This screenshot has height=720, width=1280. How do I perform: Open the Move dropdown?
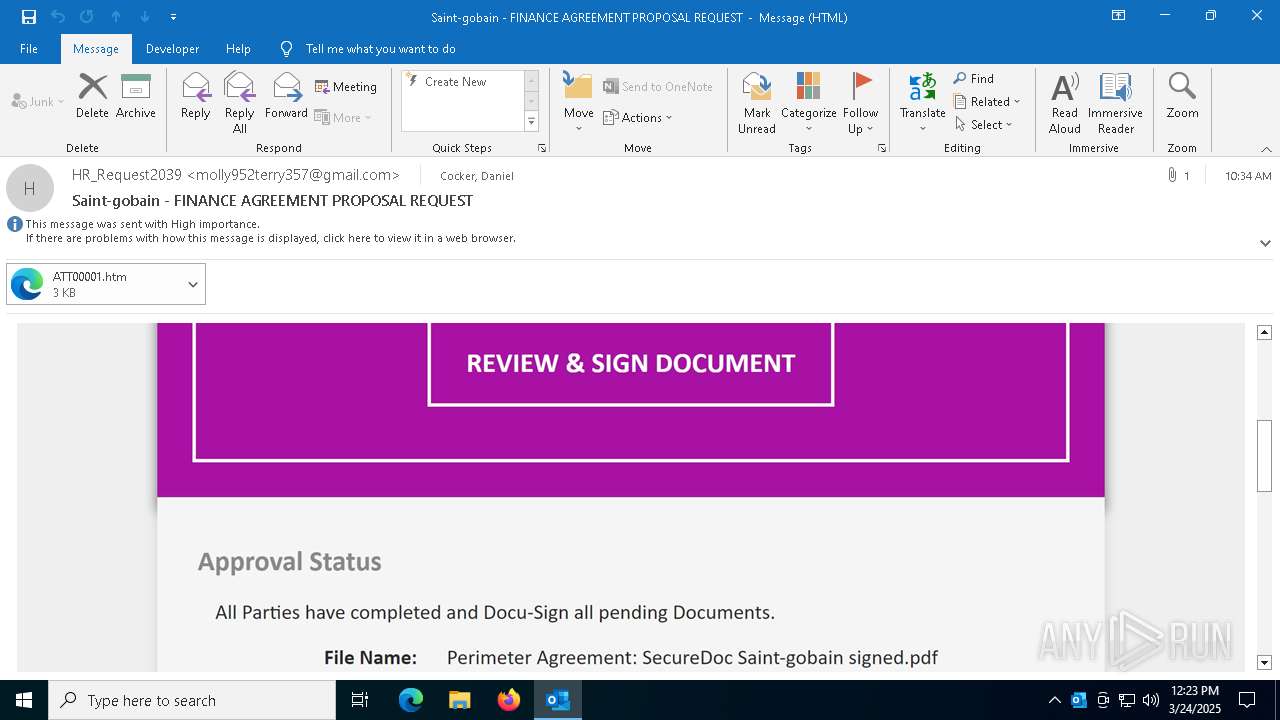(578, 102)
